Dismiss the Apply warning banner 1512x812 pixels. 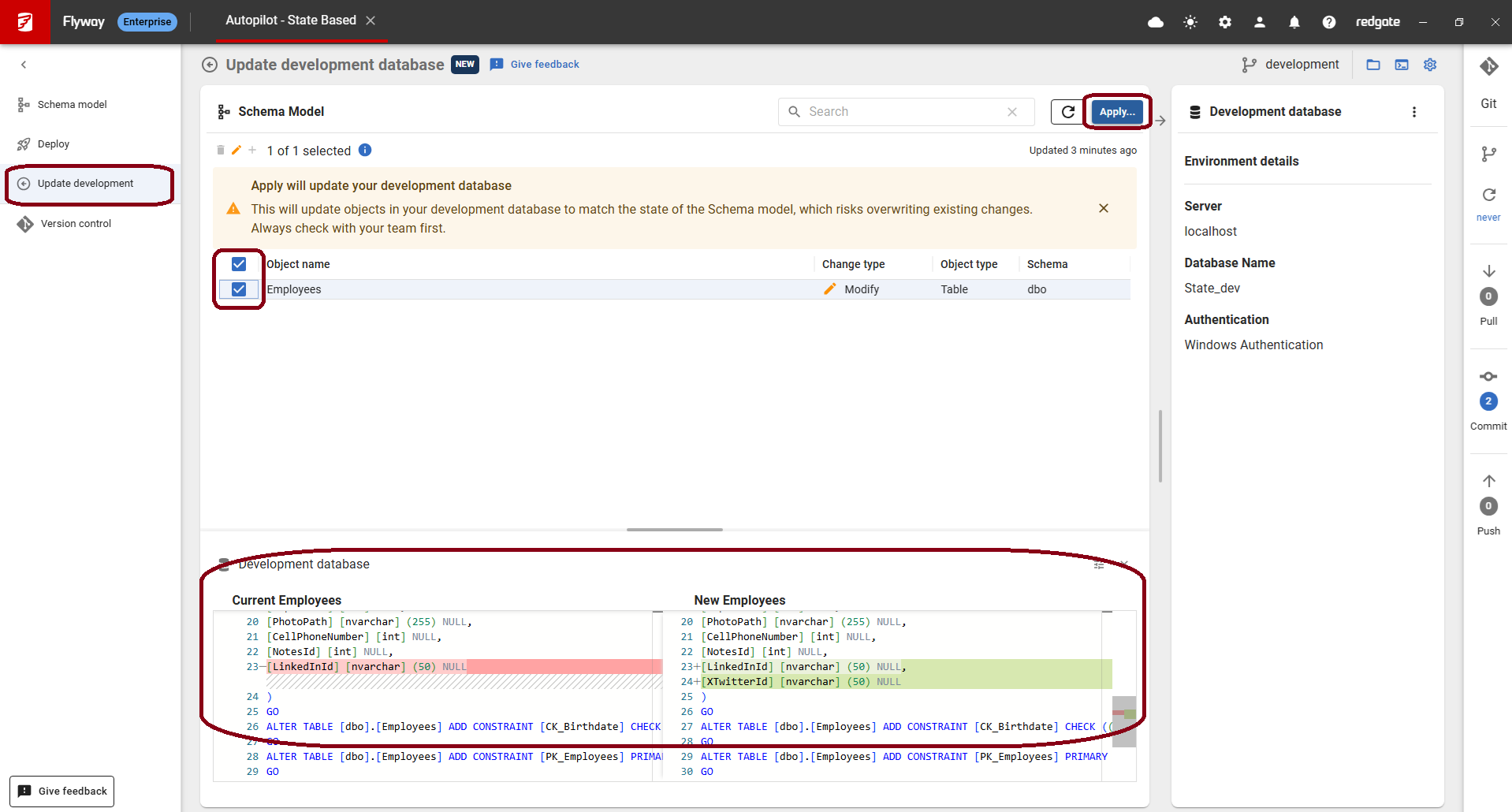click(1104, 208)
